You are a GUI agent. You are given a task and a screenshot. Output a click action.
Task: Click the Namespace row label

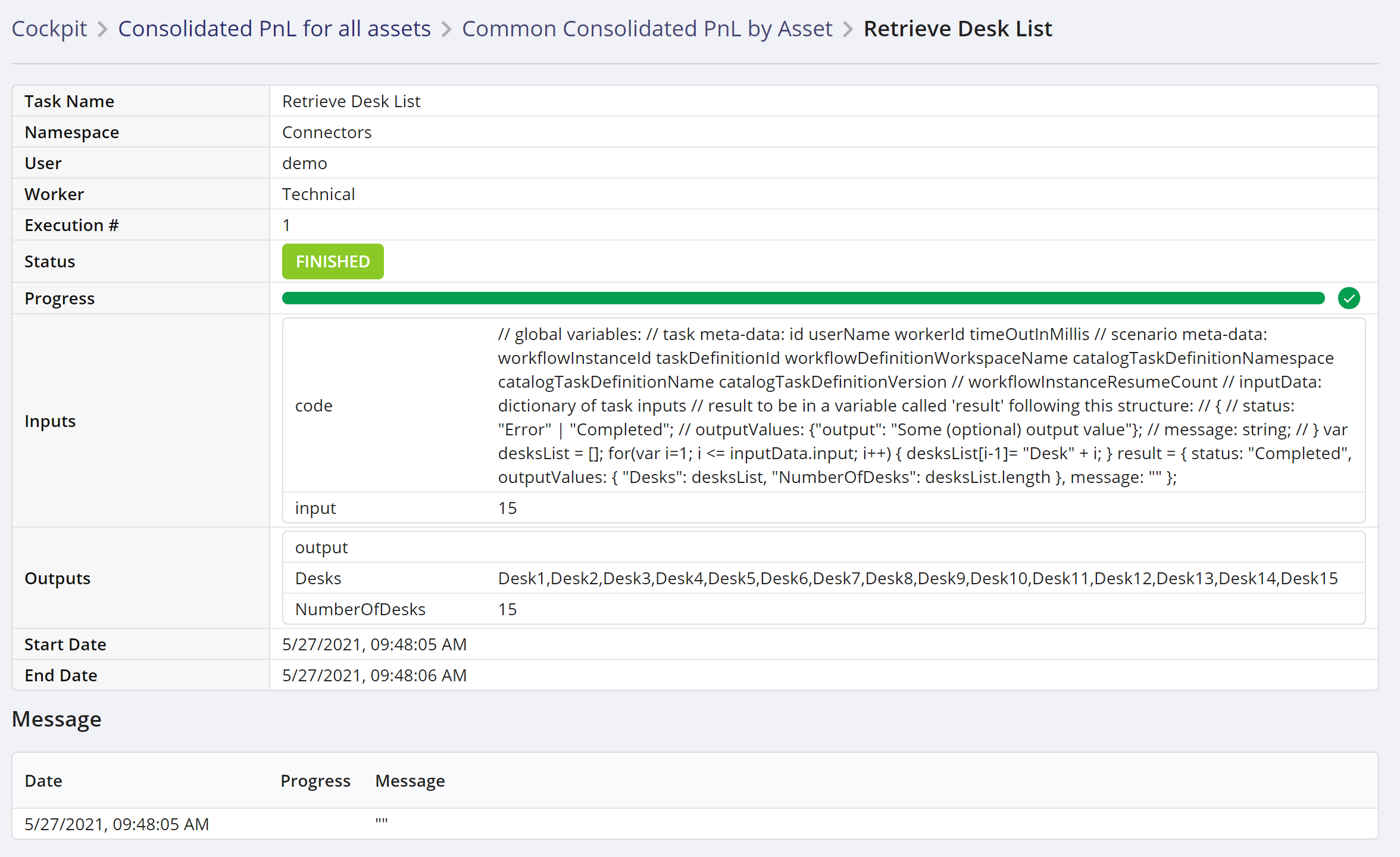tap(72, 132)
